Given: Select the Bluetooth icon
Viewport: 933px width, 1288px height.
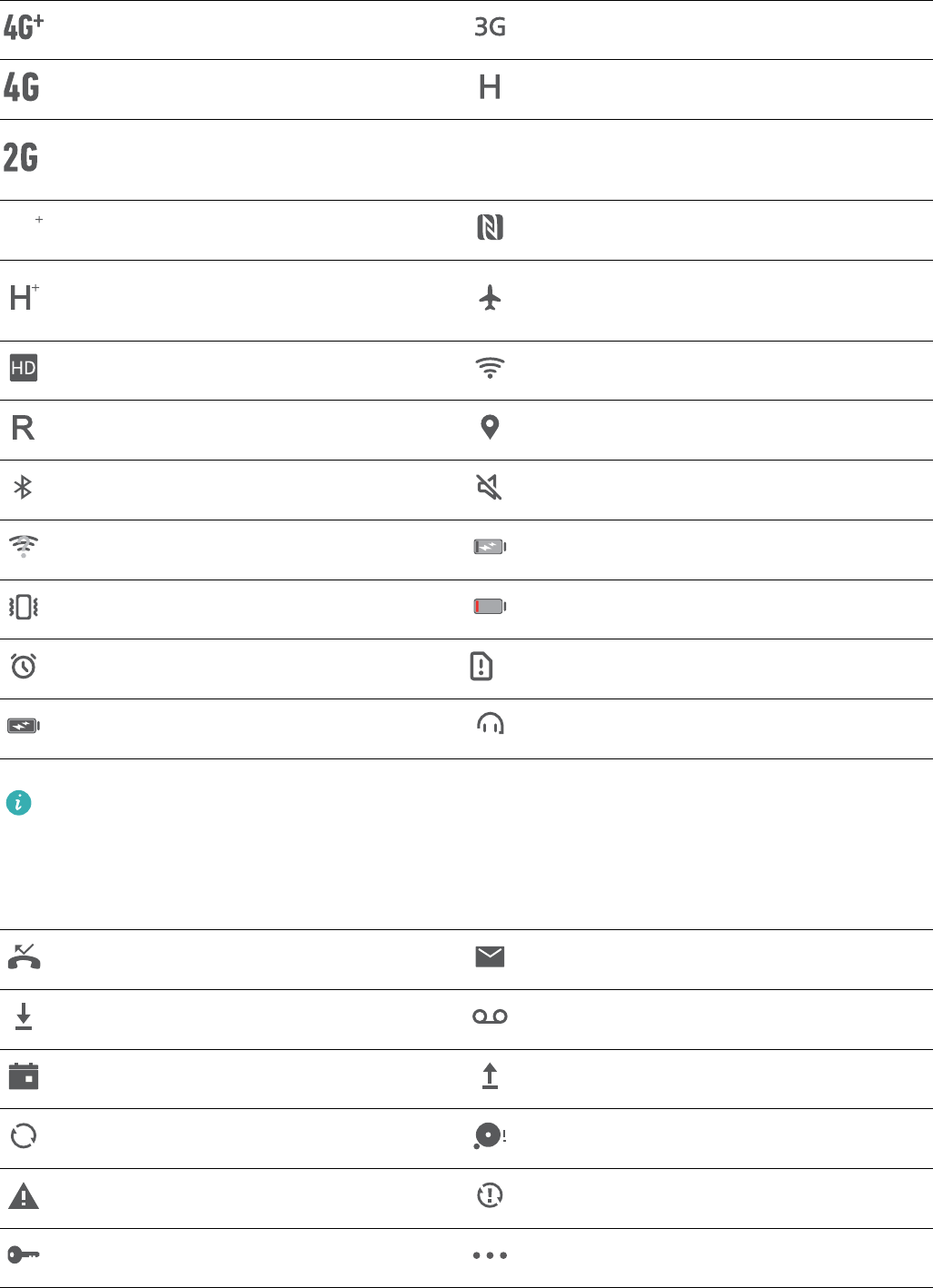Looking at the screenshot, I should point(24,488).
